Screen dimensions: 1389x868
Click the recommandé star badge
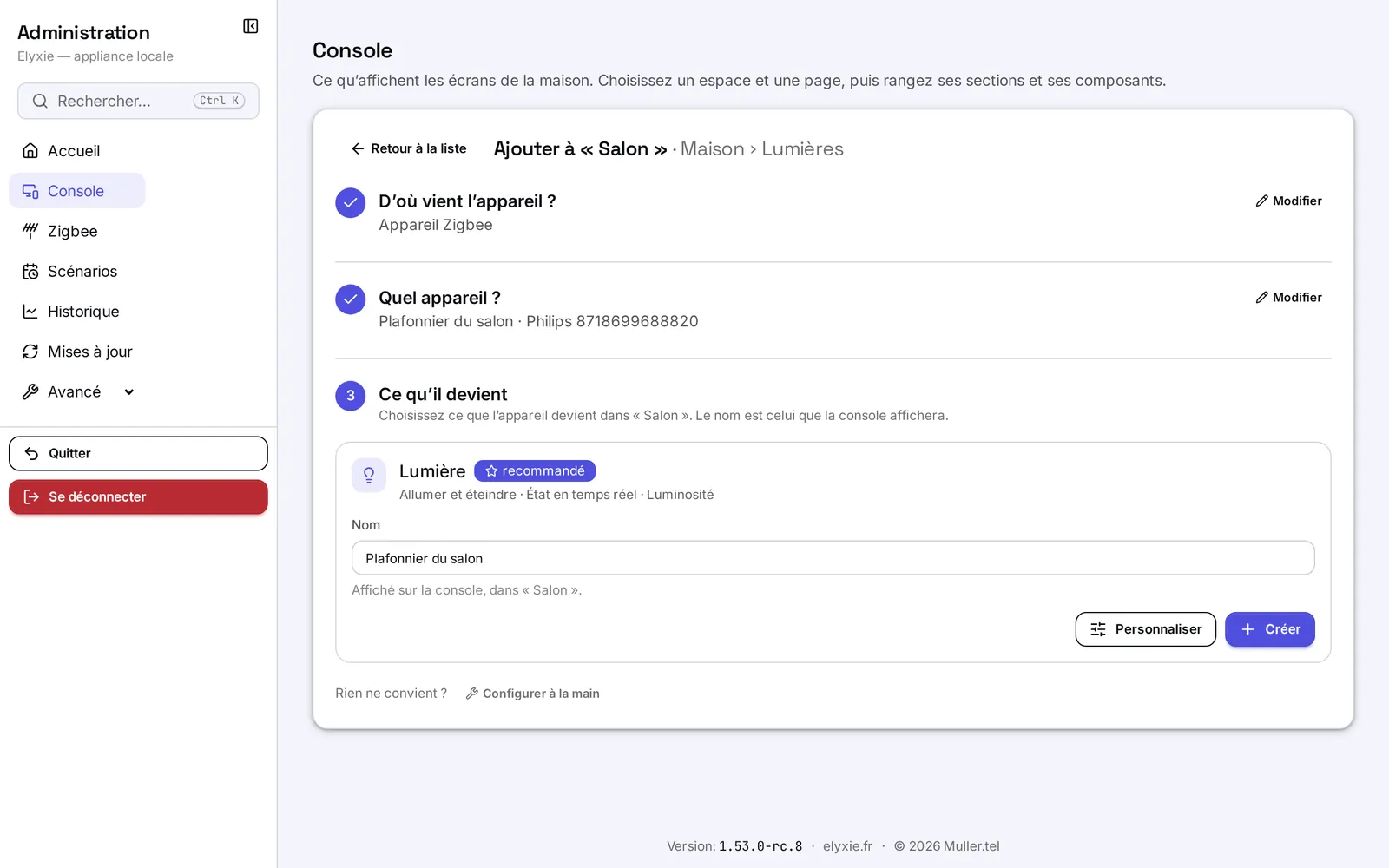(535, 470)
